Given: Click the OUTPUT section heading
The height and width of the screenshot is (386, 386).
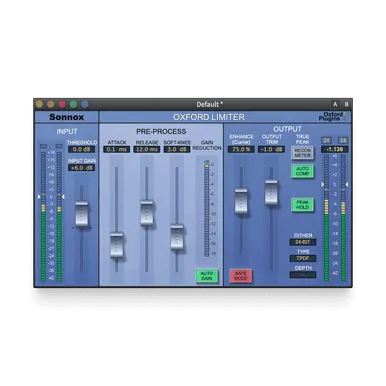Looking at the screenshot, I should pos(287,129).
